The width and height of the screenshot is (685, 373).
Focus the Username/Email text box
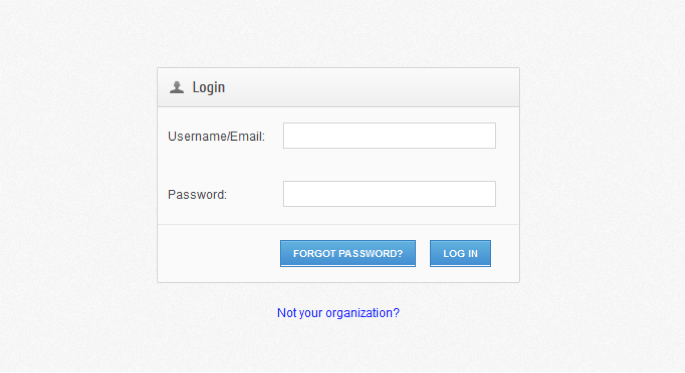coord(389,136)
